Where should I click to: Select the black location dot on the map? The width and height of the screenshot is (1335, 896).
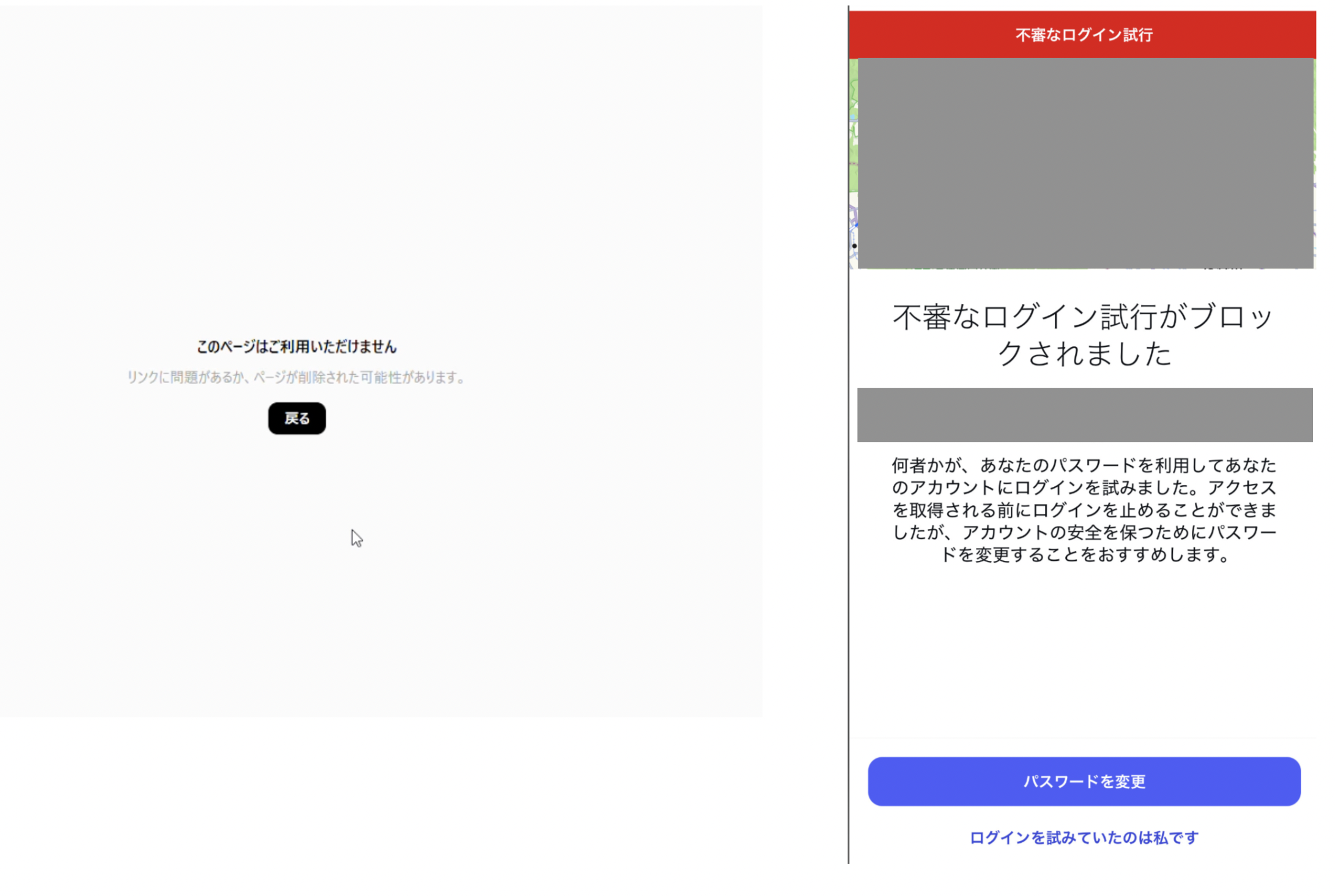[855, 245]
